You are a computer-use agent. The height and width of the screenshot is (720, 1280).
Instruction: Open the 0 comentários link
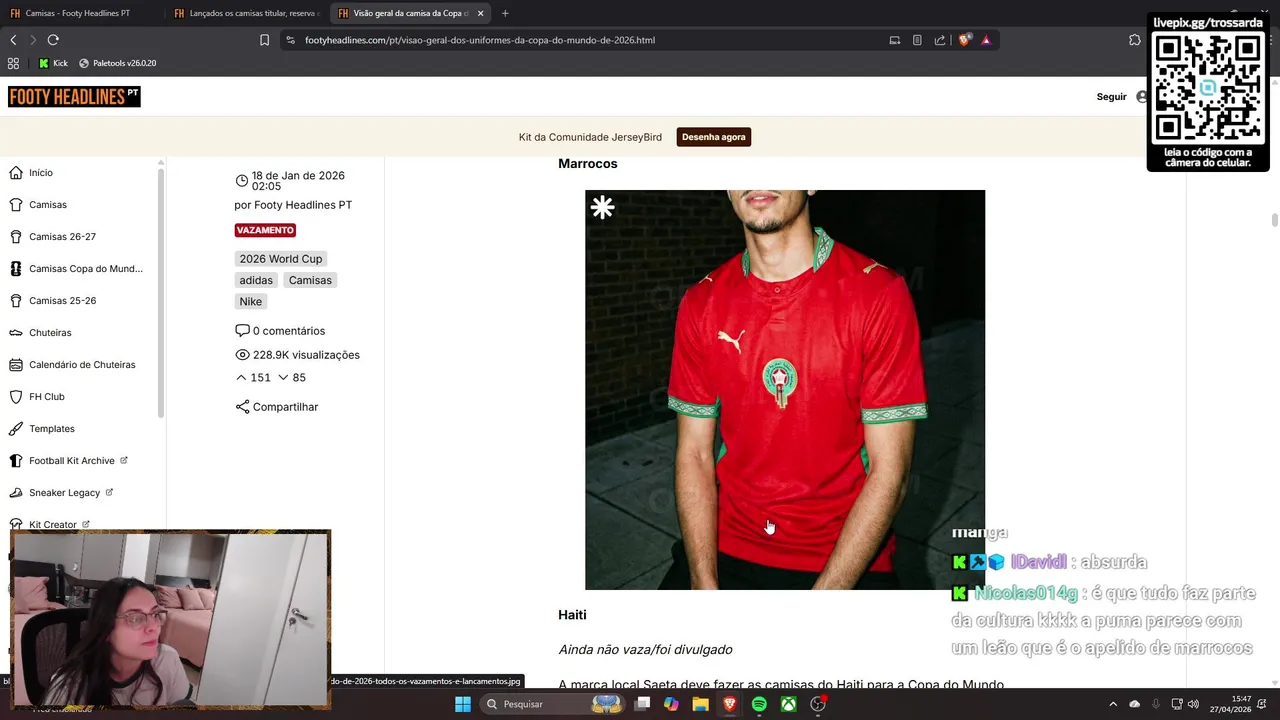[280, 331]
